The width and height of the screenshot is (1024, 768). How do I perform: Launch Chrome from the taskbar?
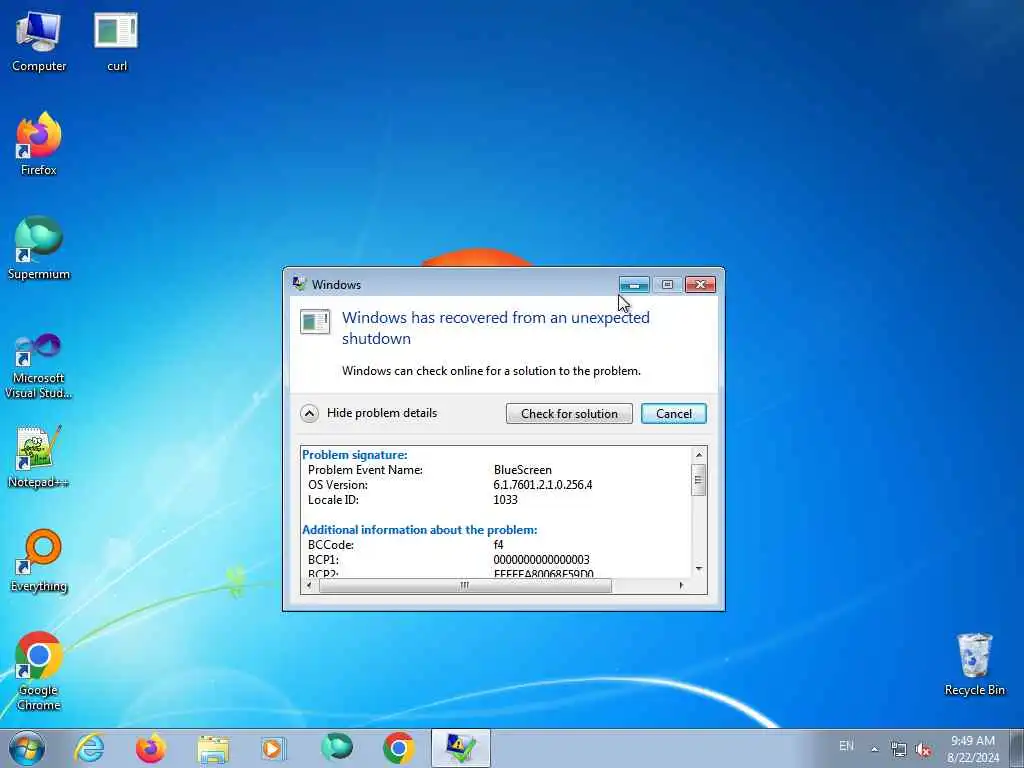pos(398,748)
